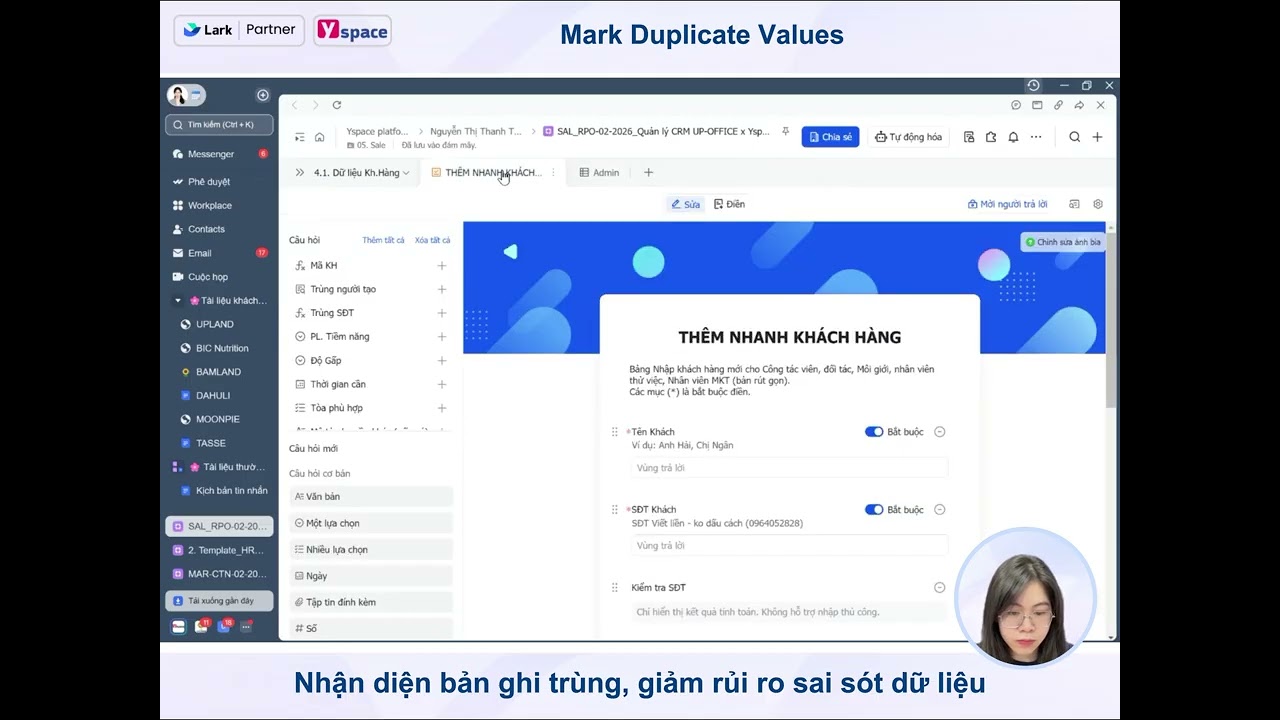Click the search magnifier icon in top toolbar
Viewport: 1280px width, 720px height.
pos(1074,137)
